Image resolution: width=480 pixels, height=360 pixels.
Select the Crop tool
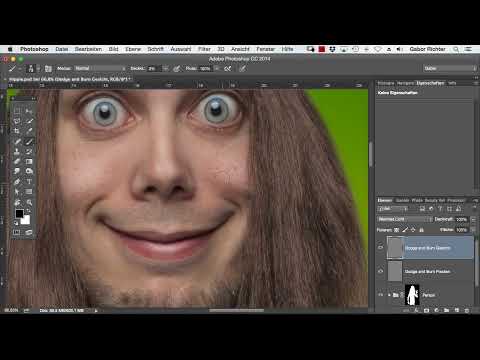[x=17, y=131]
